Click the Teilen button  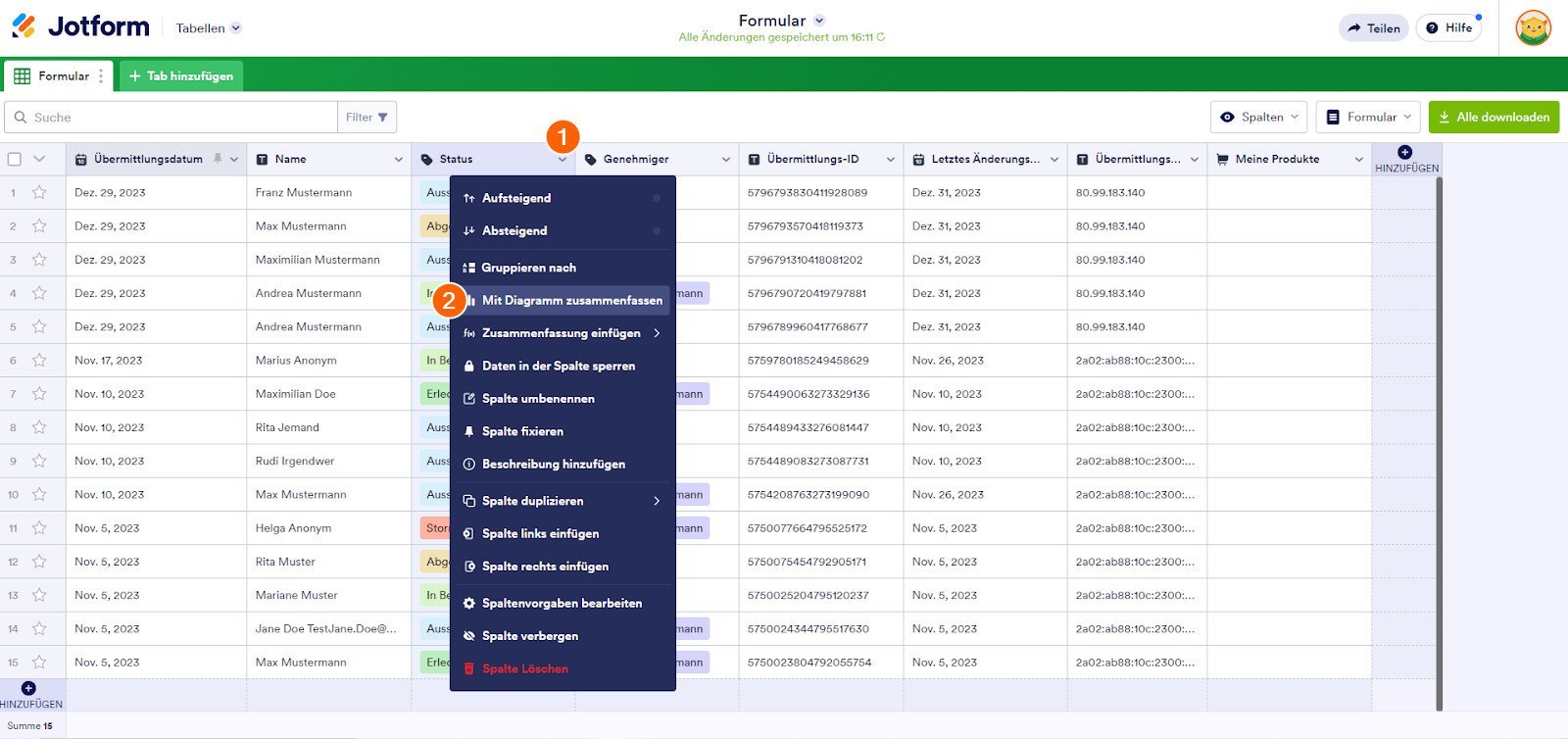[1373, 28]
